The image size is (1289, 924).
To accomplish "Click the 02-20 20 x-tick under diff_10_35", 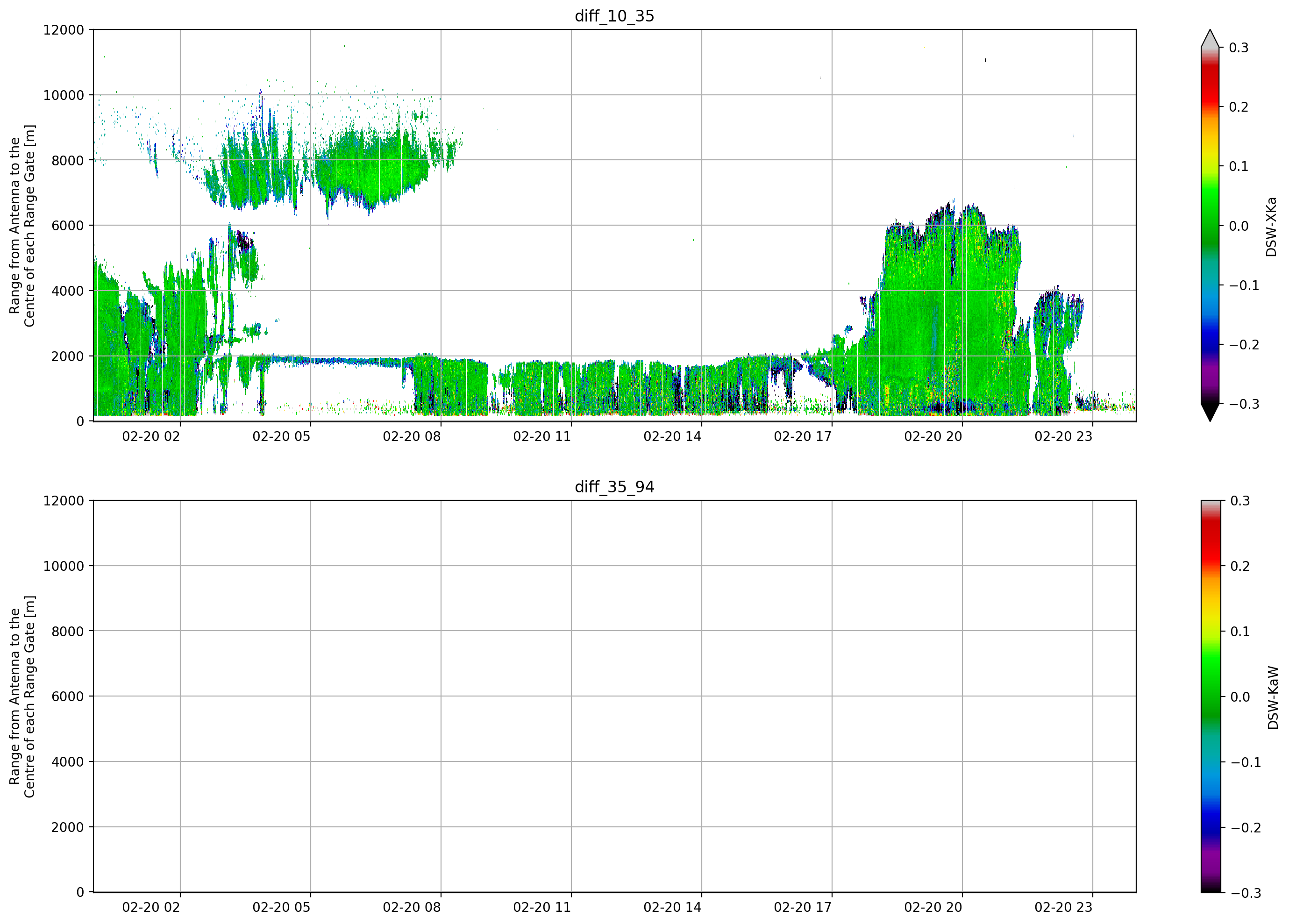I will coord(933,436).
